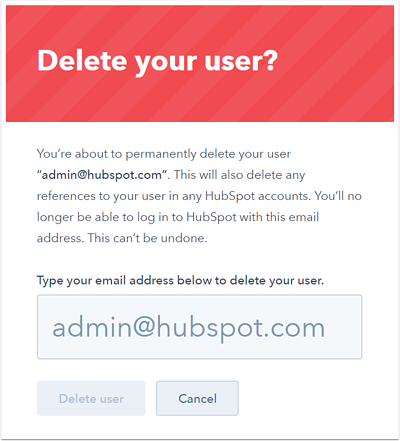This screenshot has width=400, height=441.
Task: Click the 'references to your user' line
Action: [199, 196]
